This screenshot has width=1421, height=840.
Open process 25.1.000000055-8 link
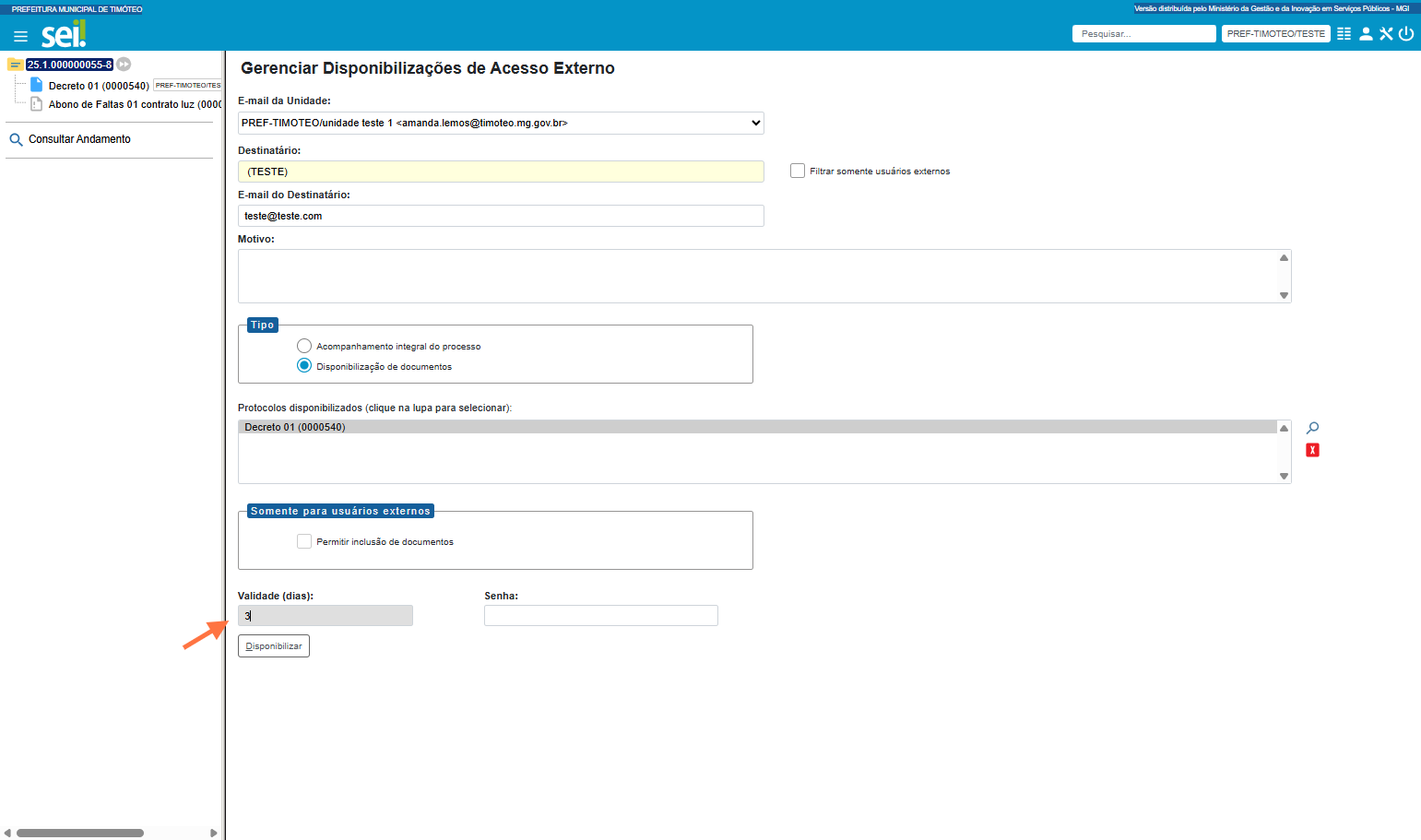tap(69, 65)
